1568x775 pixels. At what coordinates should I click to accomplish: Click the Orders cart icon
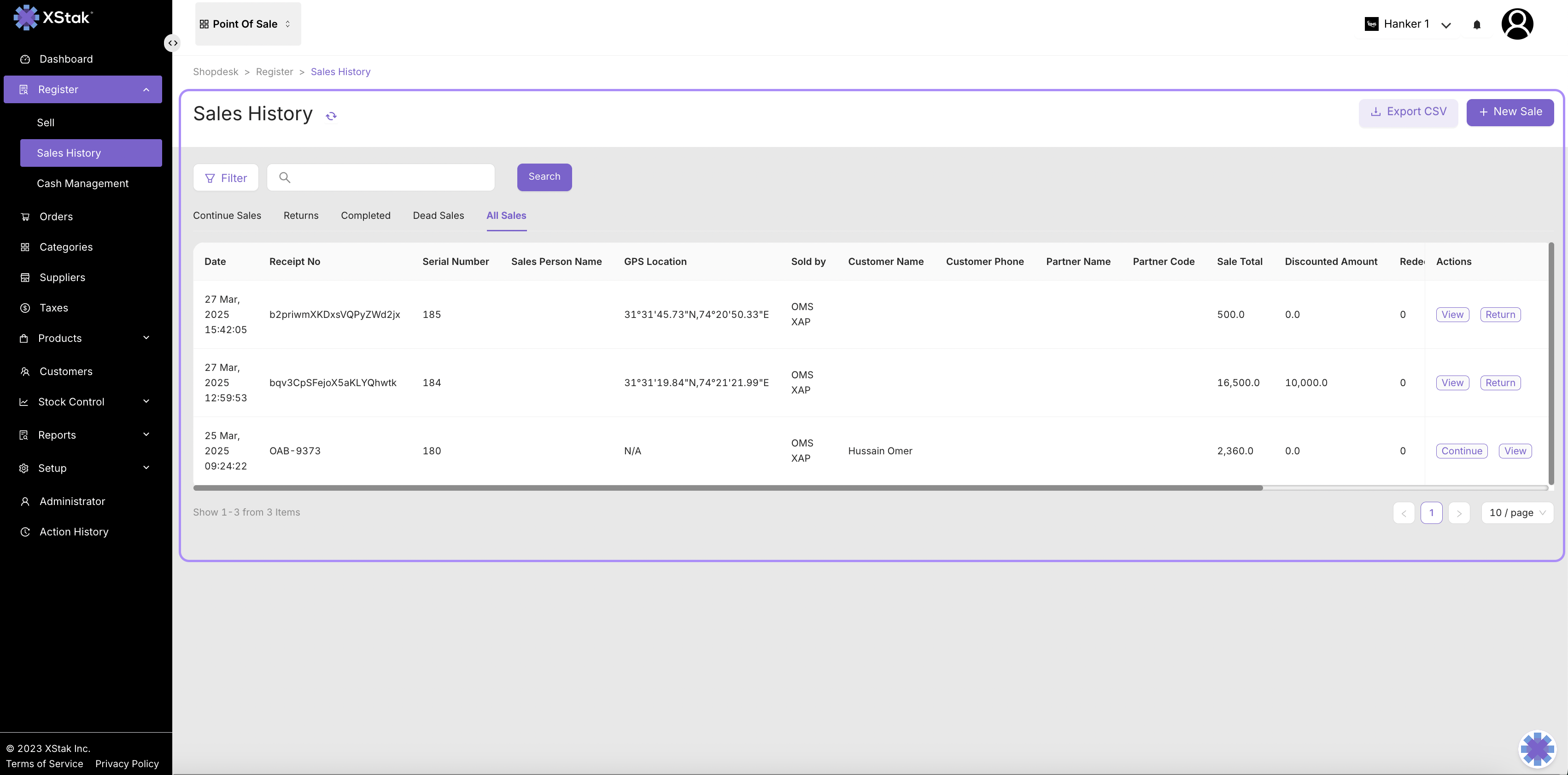pyautogui.click(x=25, y=217)
